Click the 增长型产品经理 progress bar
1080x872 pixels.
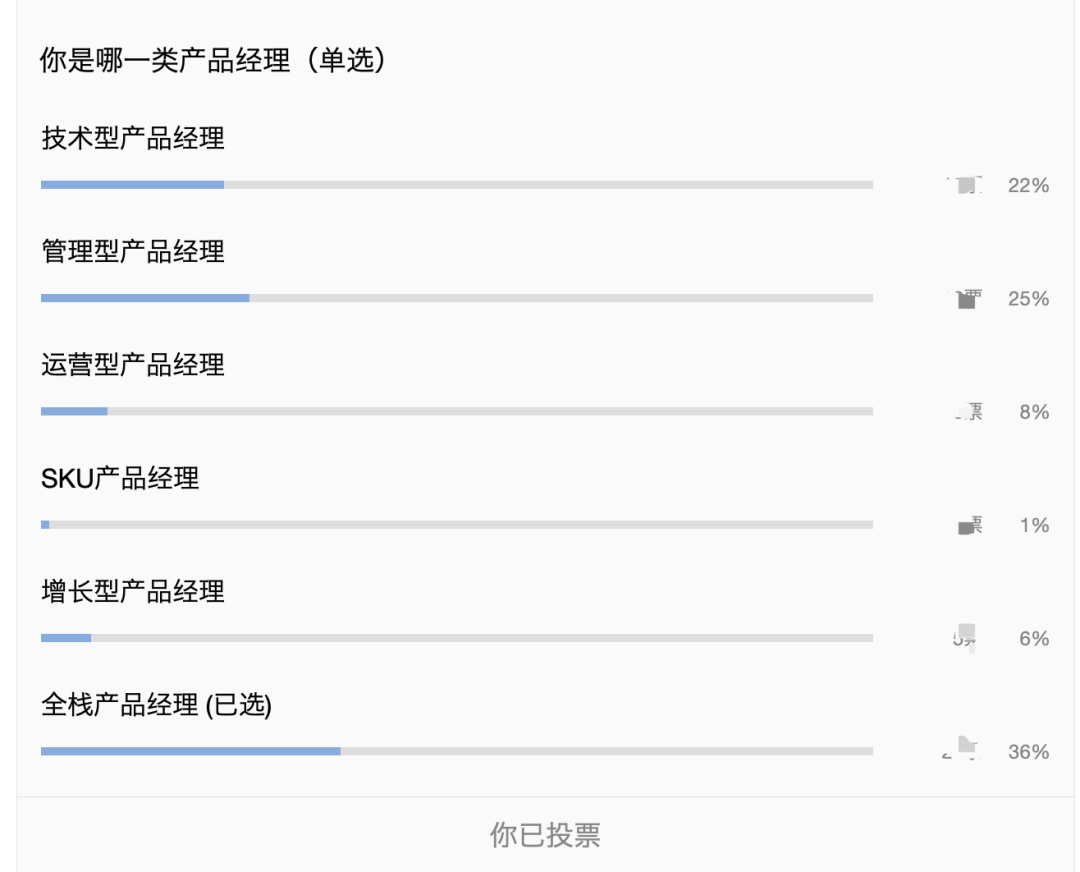(456, 638)
